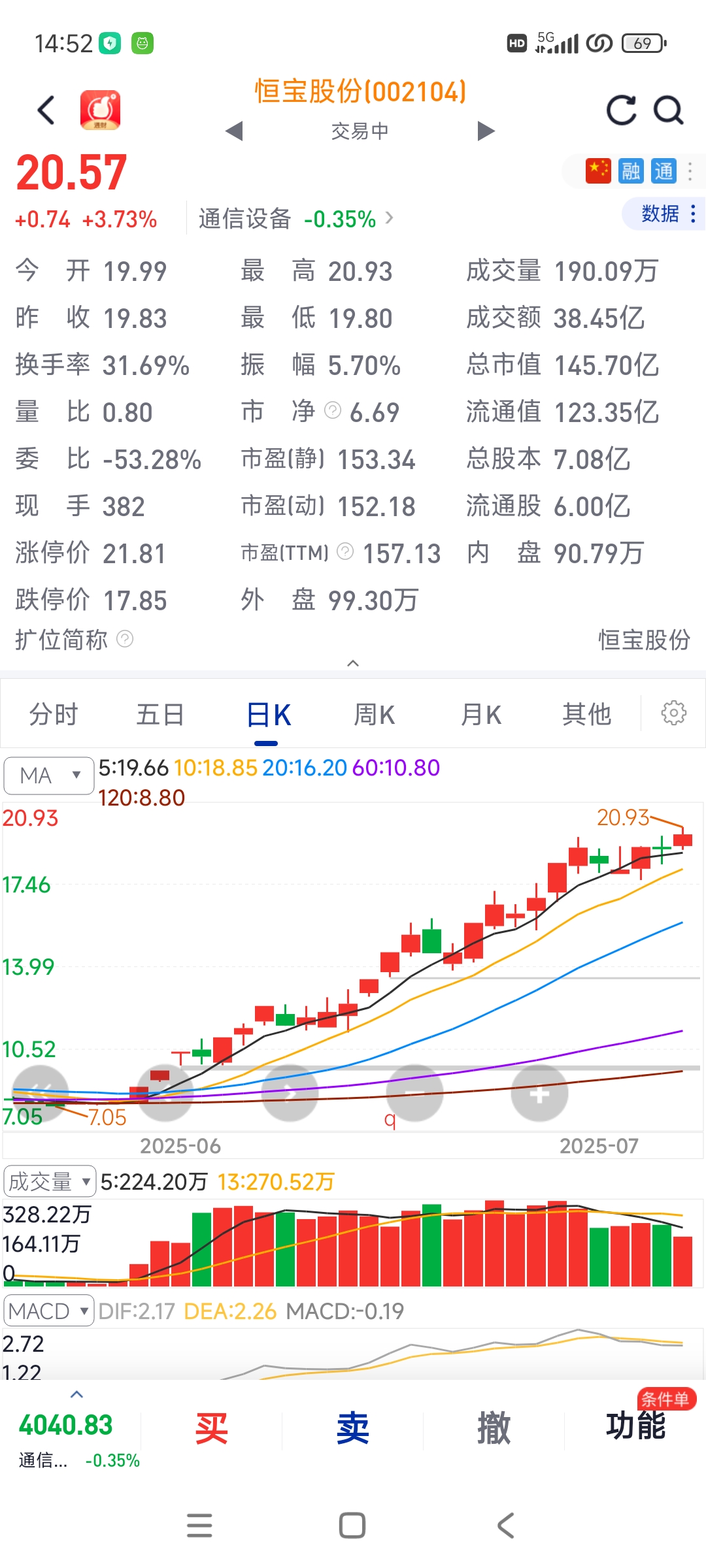Viewport: 706px width, 1568px height.
Task: Switch to 分时 intraday tab
Action: coord(54,714)
